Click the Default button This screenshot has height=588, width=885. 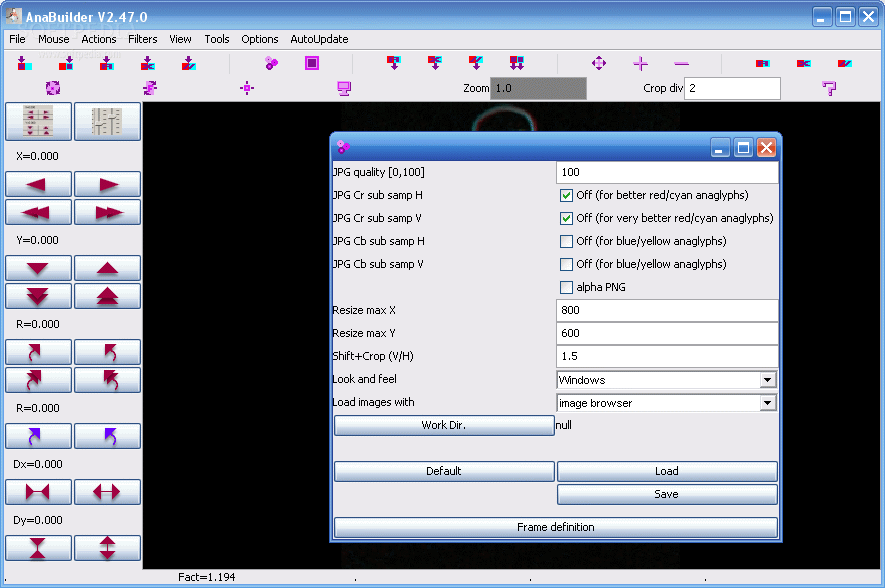pos(444,471)
